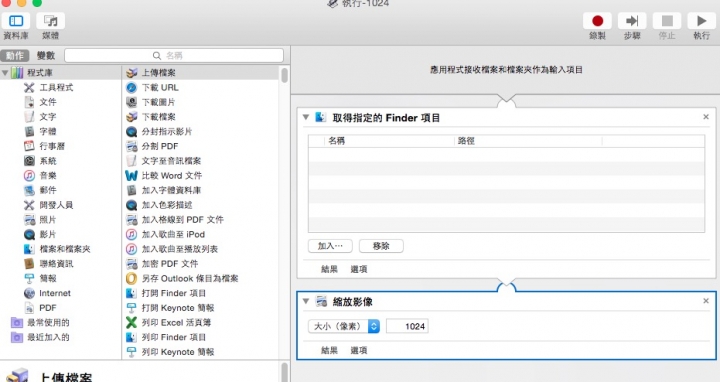Select the 郵件 mail category

tap(48, 190)
